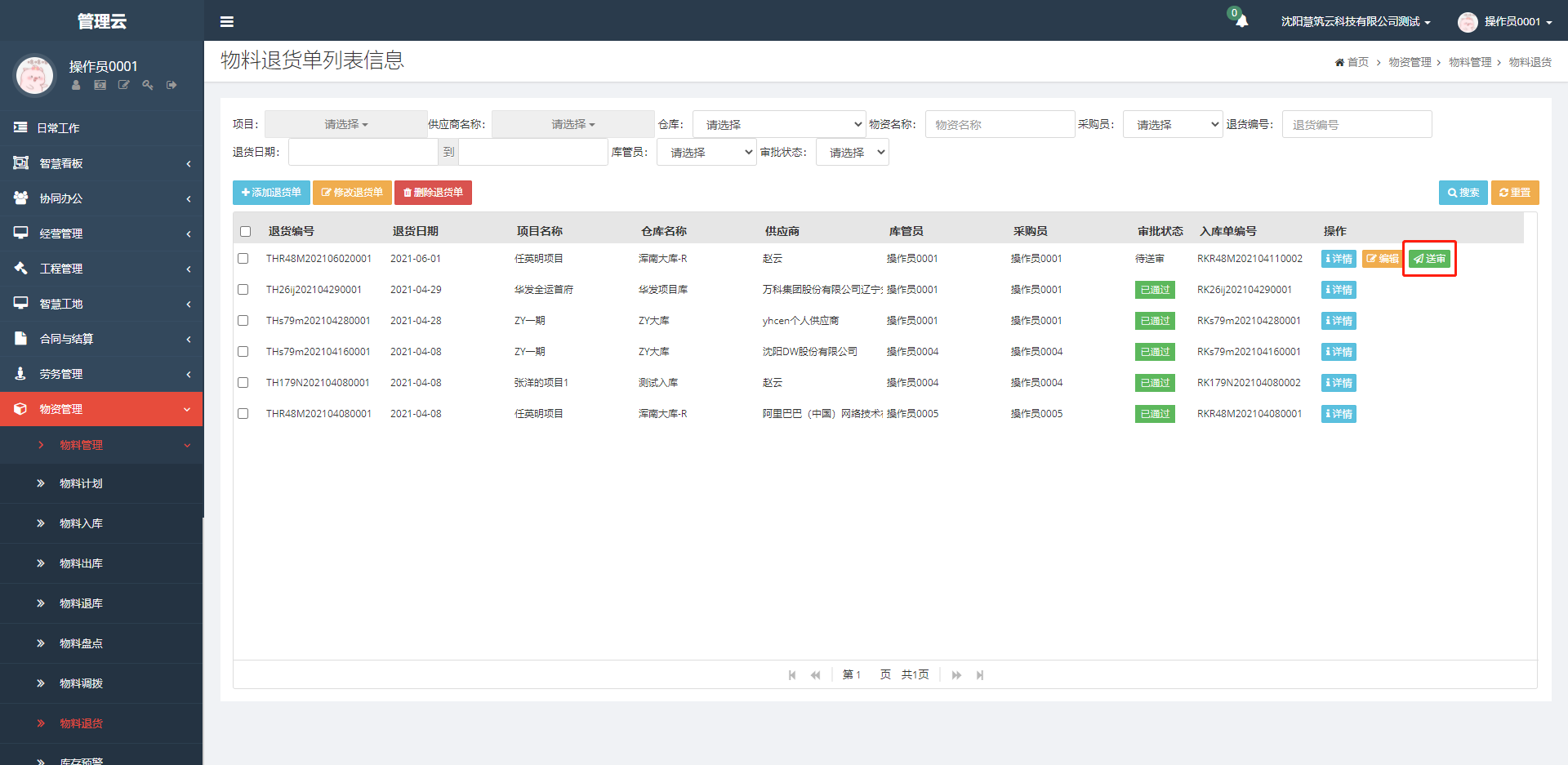Click the 物资名称 input field
1568x765 pixels.
[1000, 124]
